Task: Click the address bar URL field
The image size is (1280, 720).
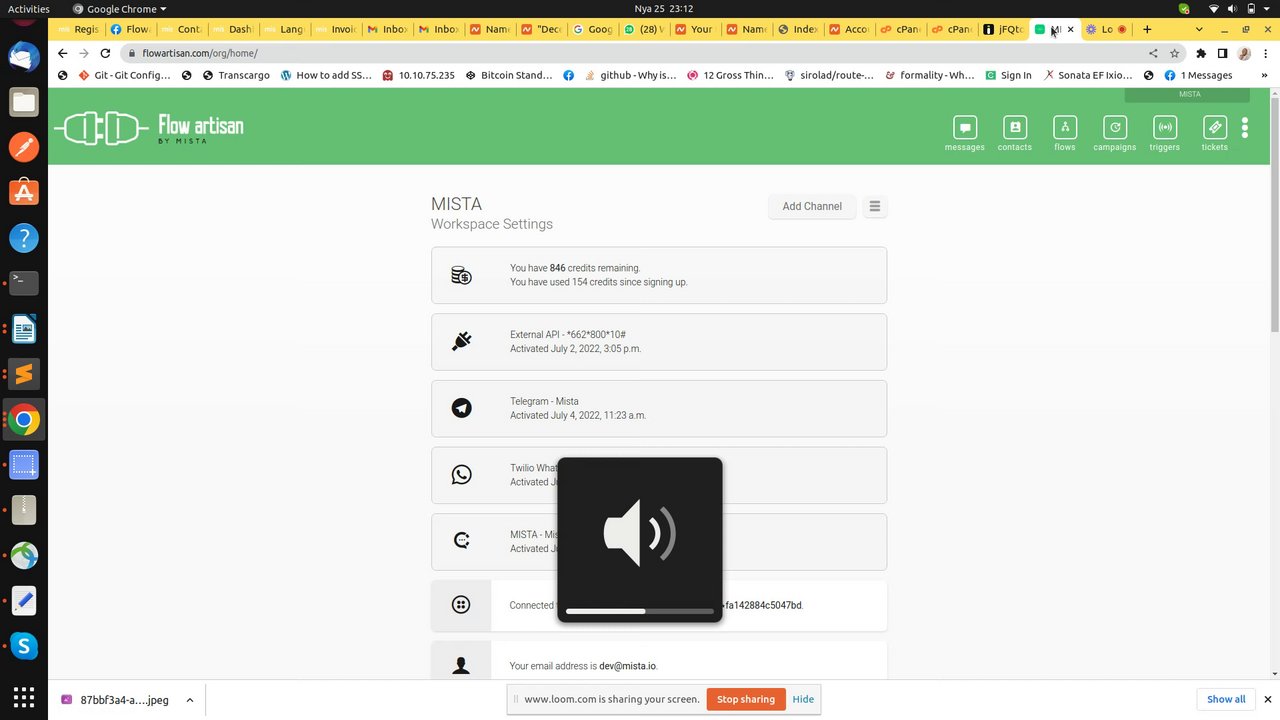Action: click(640, 53)
